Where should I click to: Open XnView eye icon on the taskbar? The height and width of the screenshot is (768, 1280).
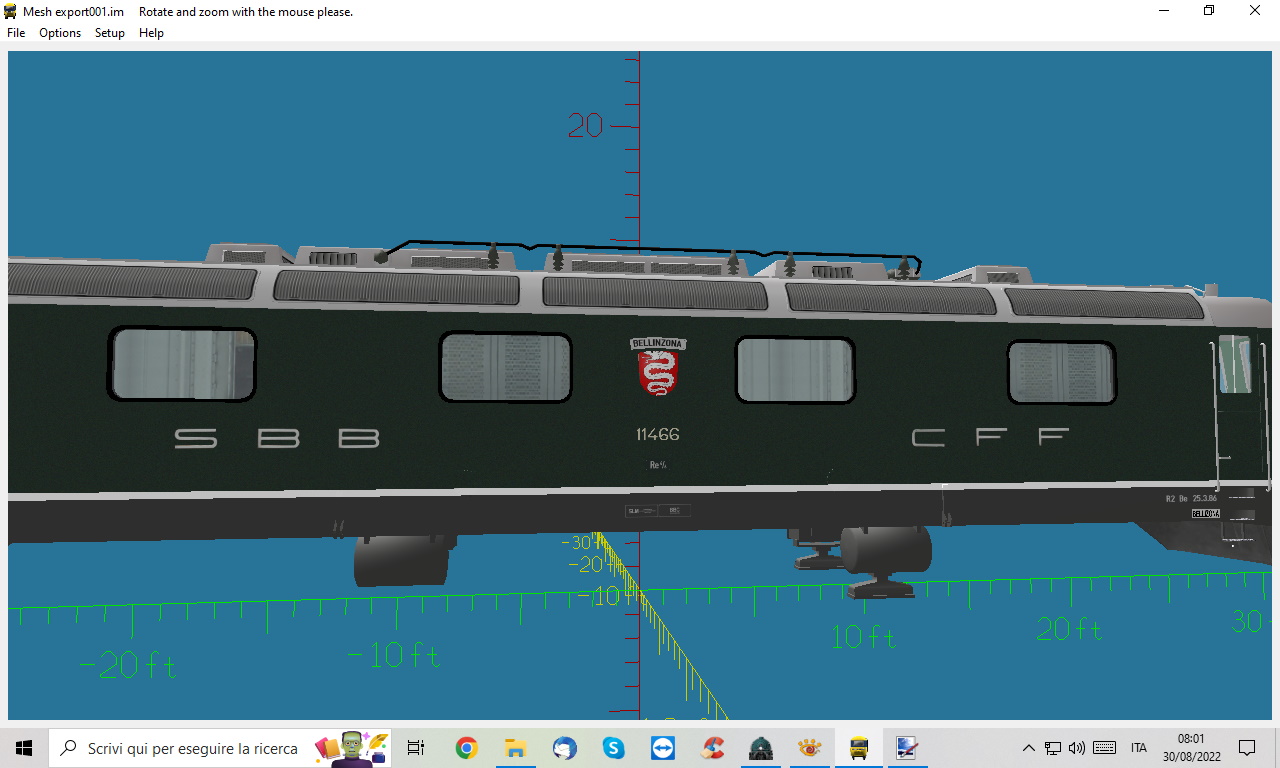tap(810, 748)
